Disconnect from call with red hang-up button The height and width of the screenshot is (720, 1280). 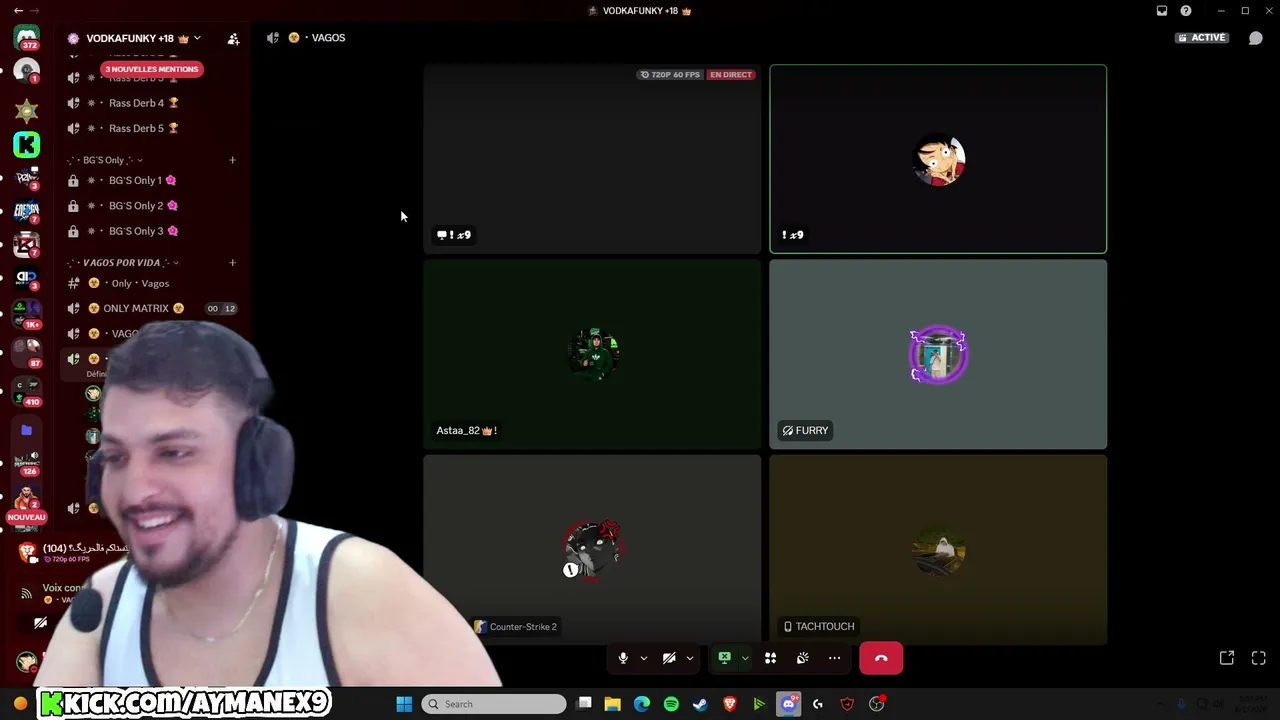coord(881,658)
